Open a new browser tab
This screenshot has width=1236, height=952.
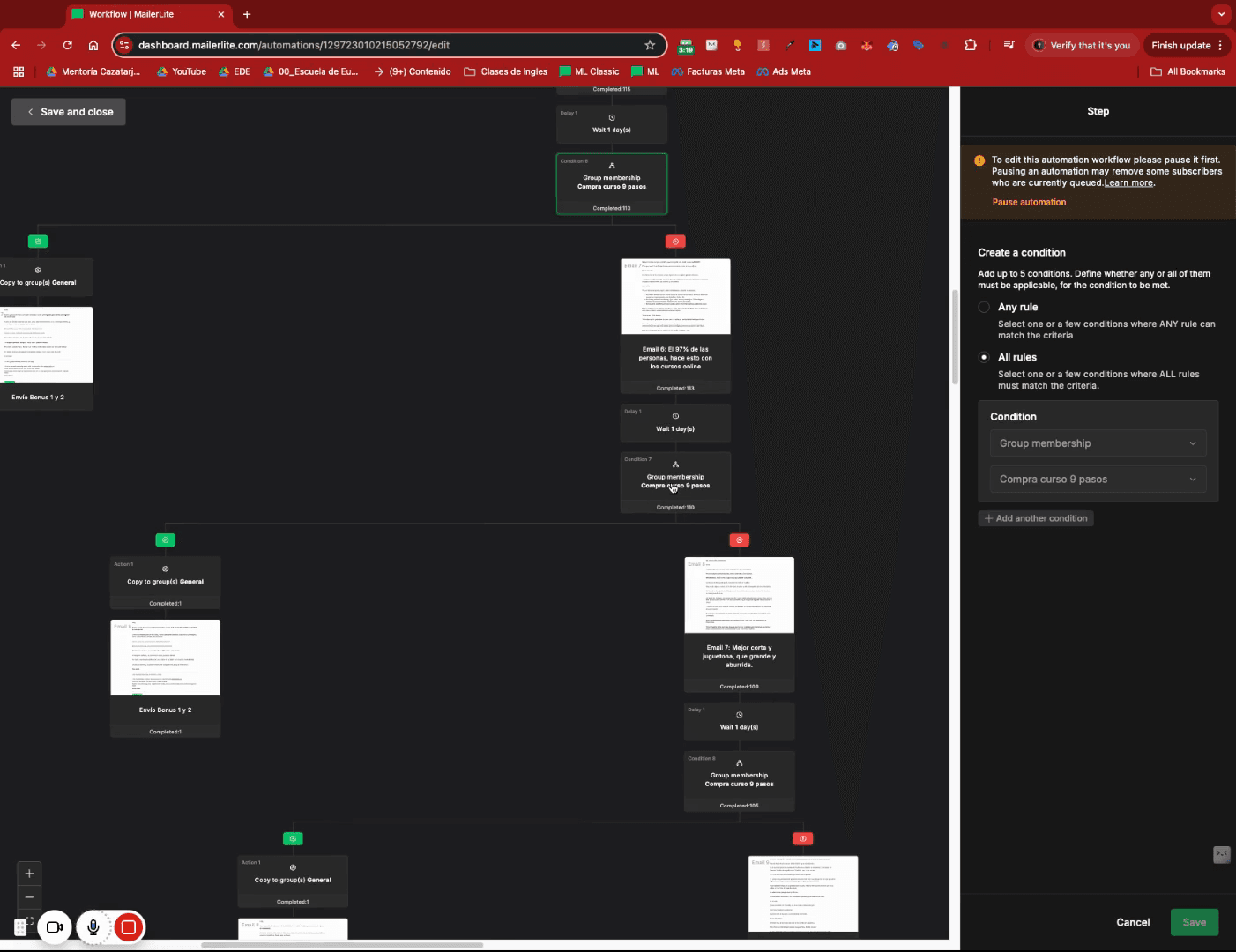point(247,14)
